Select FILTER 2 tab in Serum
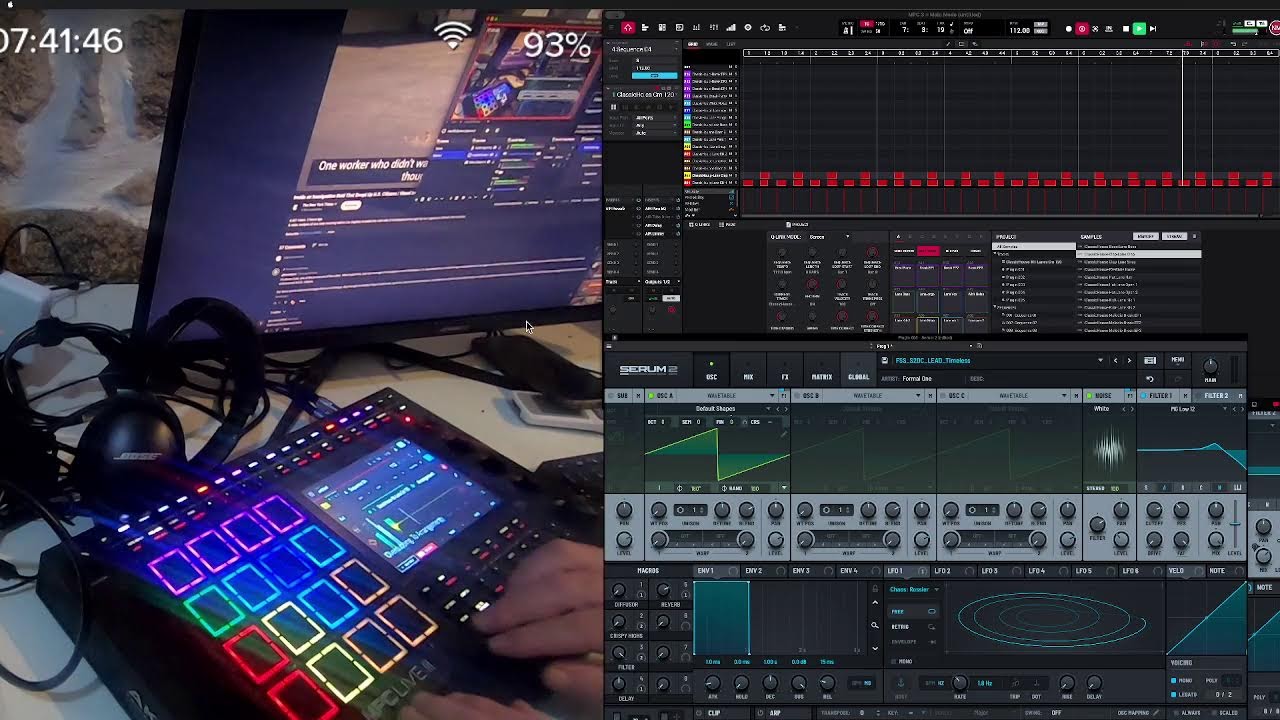Image resolution: width=1280 pixels, height=720 pixels. [x=1216, y=396]
